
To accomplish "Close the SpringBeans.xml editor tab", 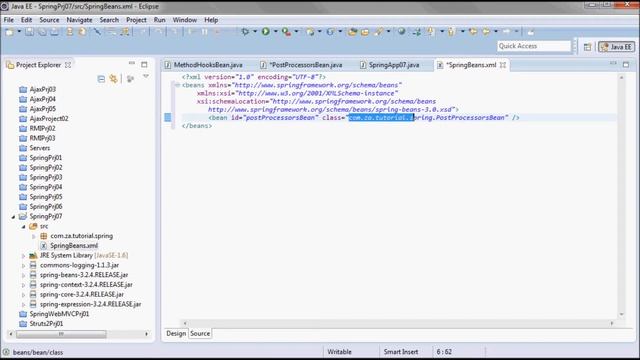I will 503,65.
